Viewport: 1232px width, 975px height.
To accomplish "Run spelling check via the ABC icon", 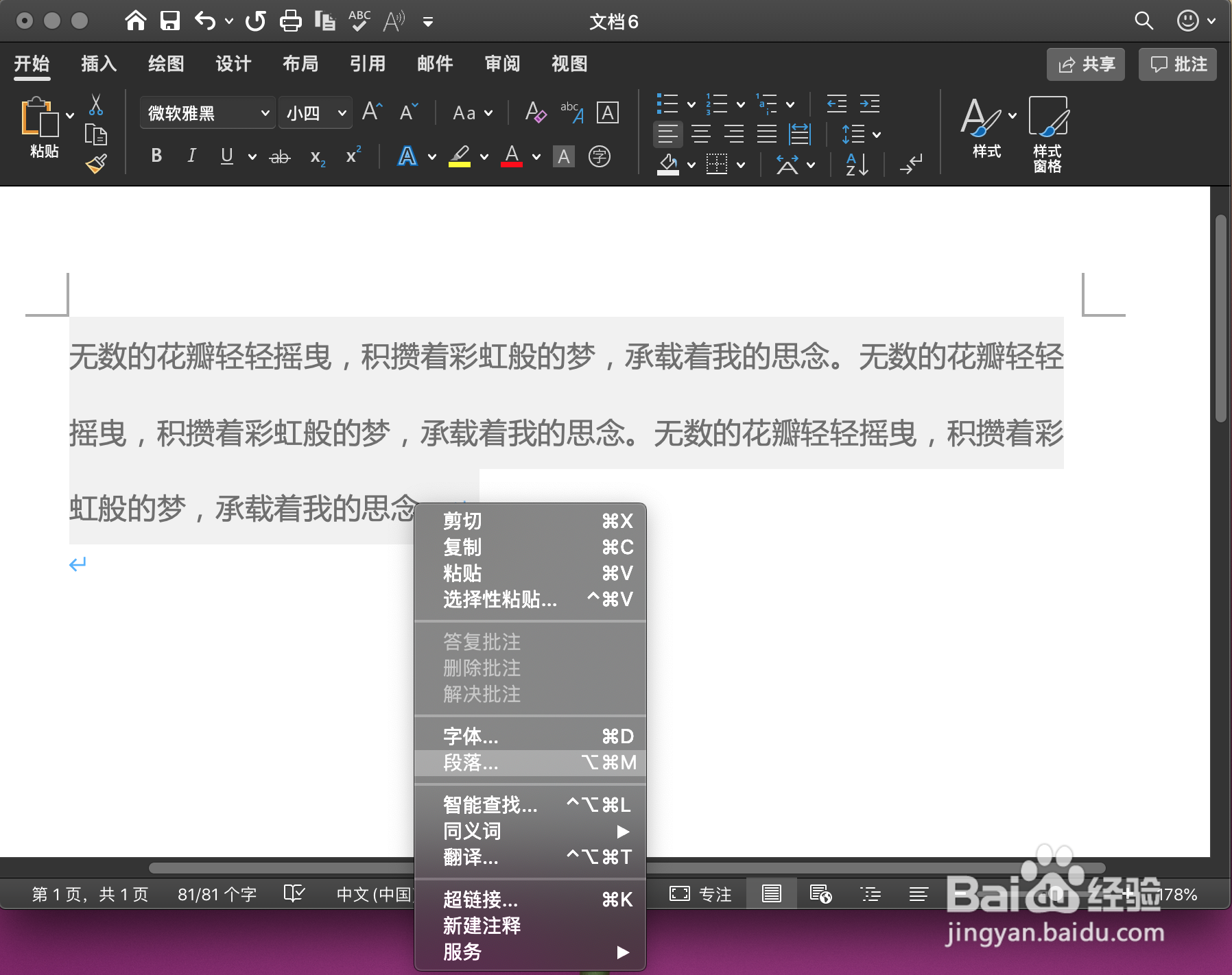I will click(358, 21).
